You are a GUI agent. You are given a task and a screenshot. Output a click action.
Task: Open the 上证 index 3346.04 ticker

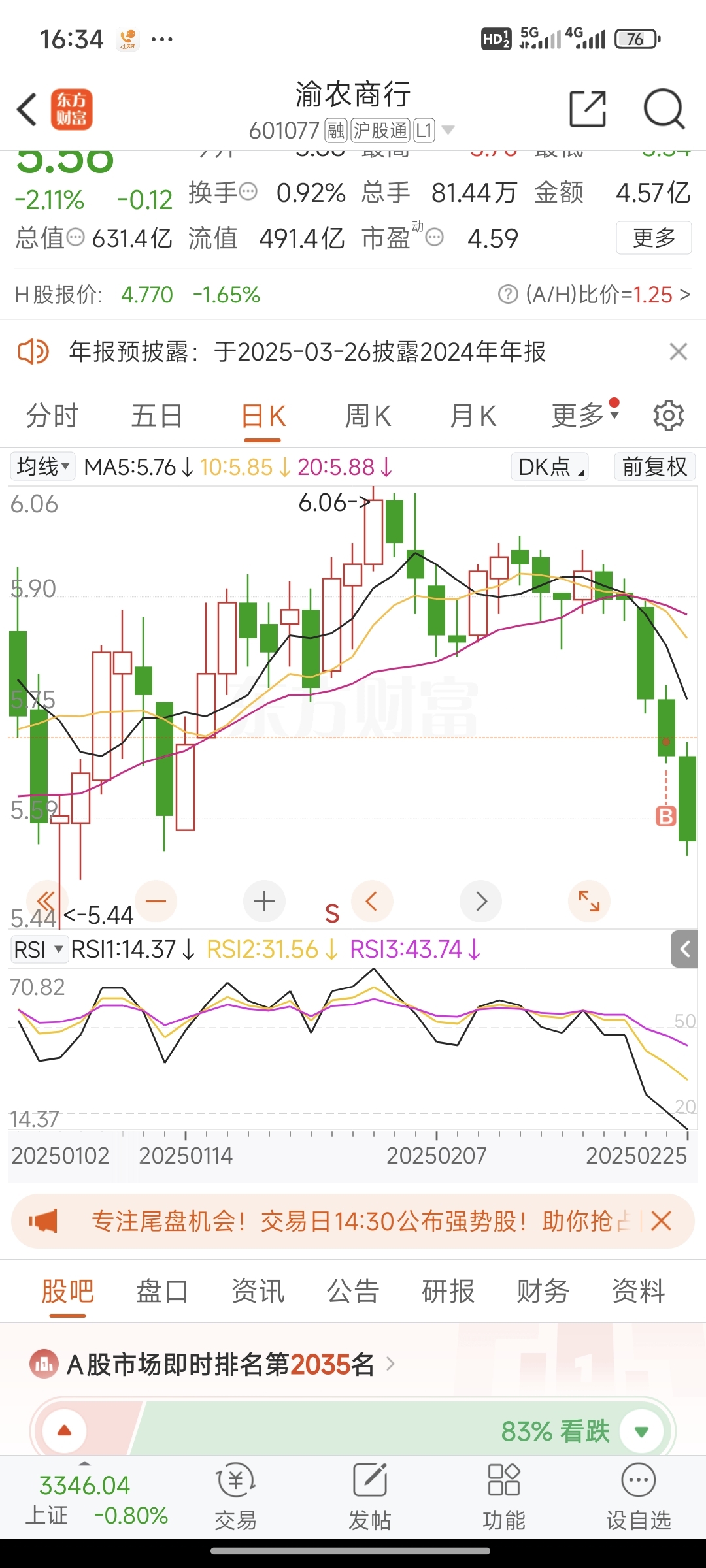(97, 1499)
